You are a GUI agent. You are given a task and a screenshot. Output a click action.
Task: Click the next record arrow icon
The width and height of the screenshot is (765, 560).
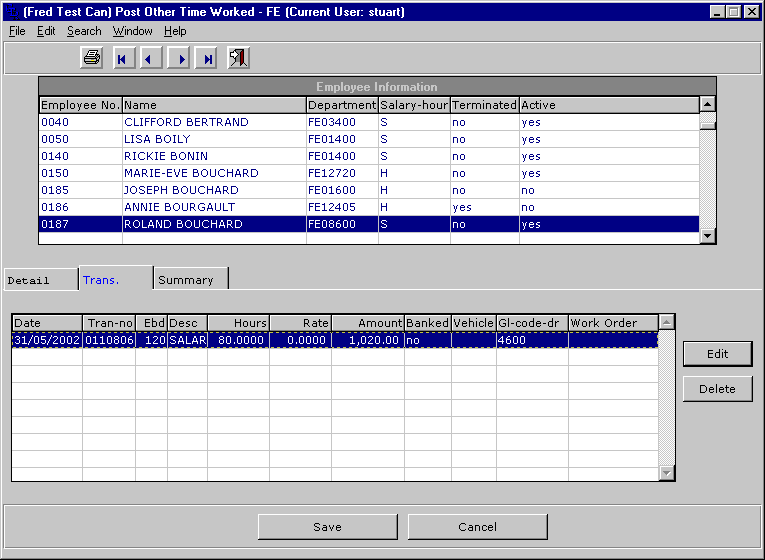click(x=180, y=59)
